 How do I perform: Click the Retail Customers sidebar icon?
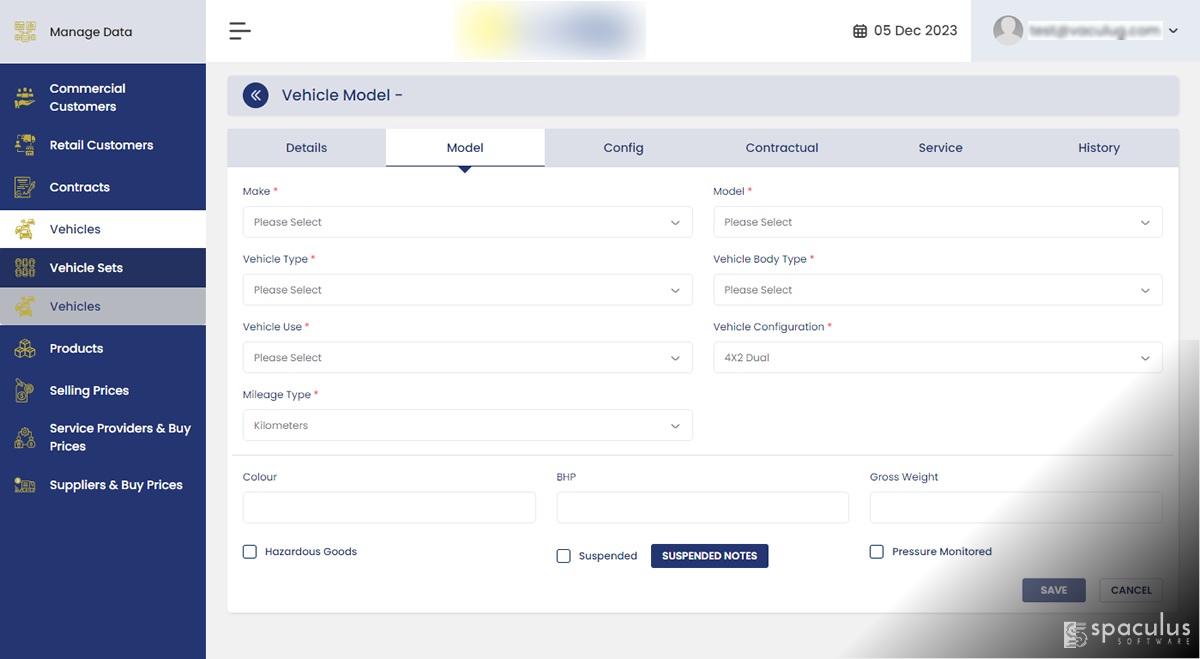tap(25, 145)
